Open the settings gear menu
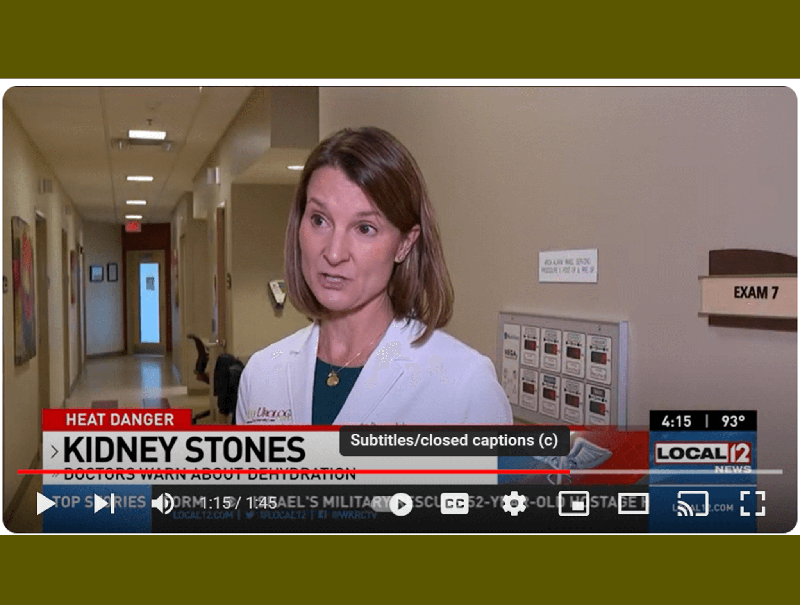800x605 pixels. point(514,504)
